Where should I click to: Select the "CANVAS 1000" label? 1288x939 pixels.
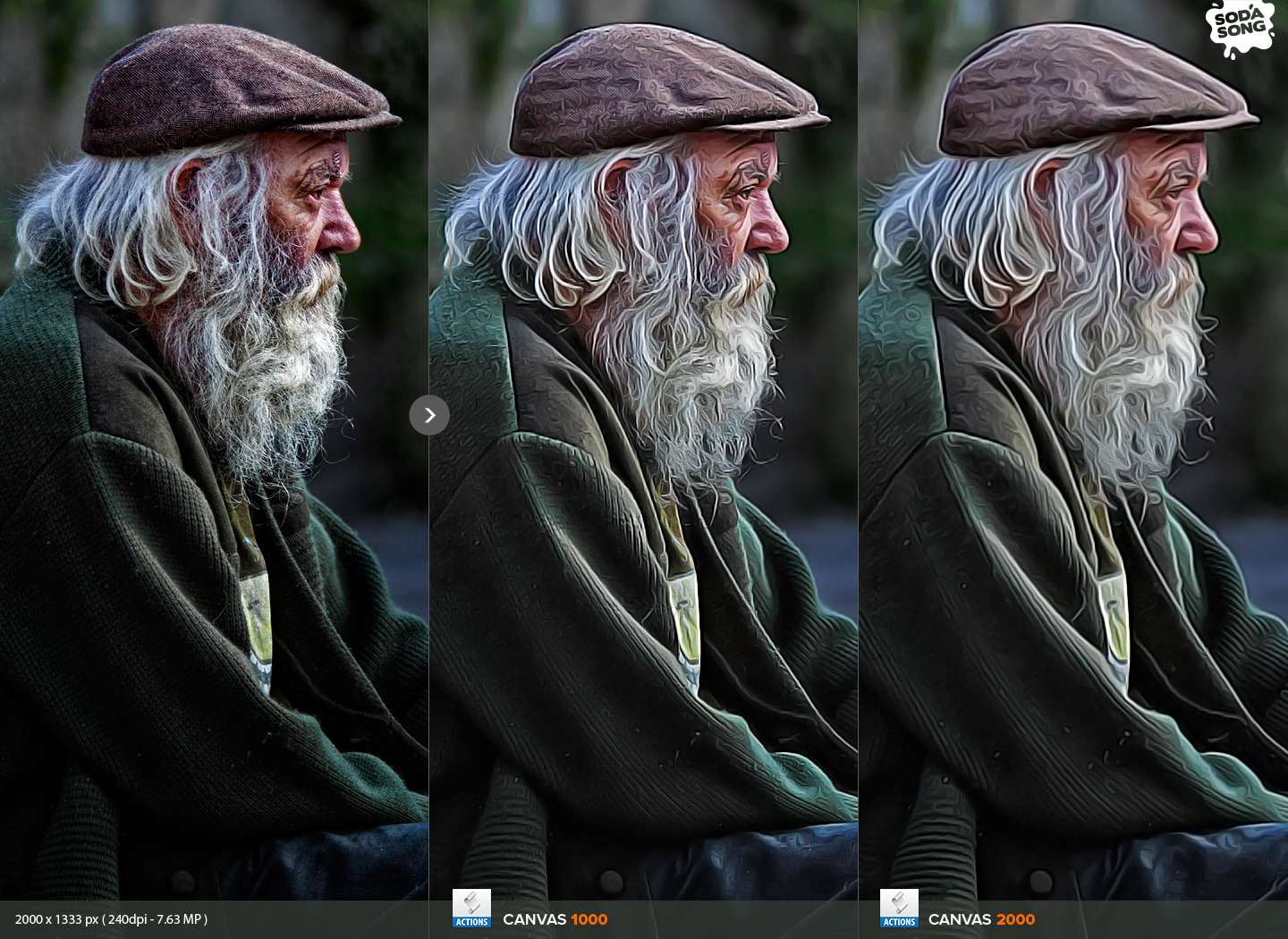[555, 919]
